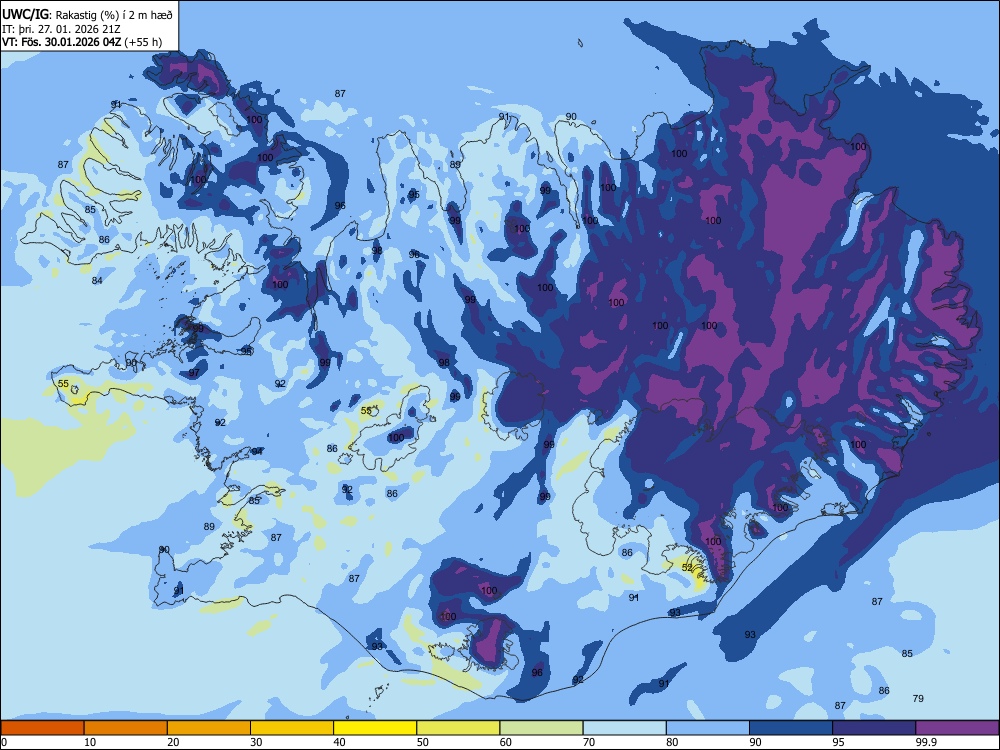Click the "84" humidity value on the map
The height and width of the screenshot is (750, 1000).
pos(97,280)
